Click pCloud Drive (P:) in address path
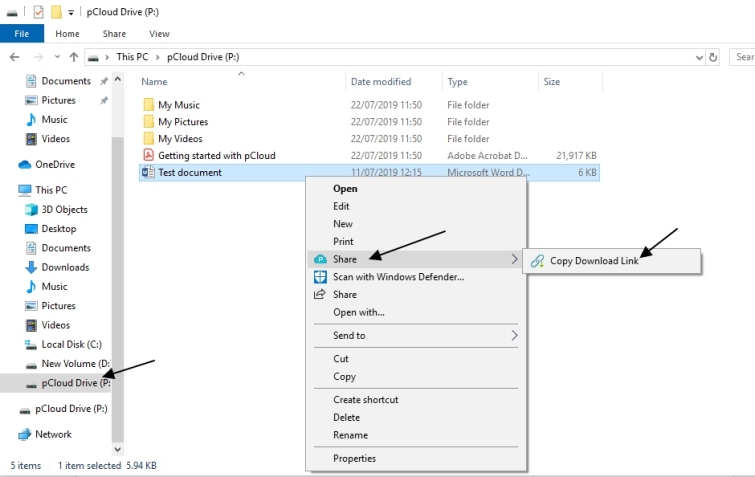Viewport: 755px width, 477px height. pyautogui.click(x=203, y=57)
